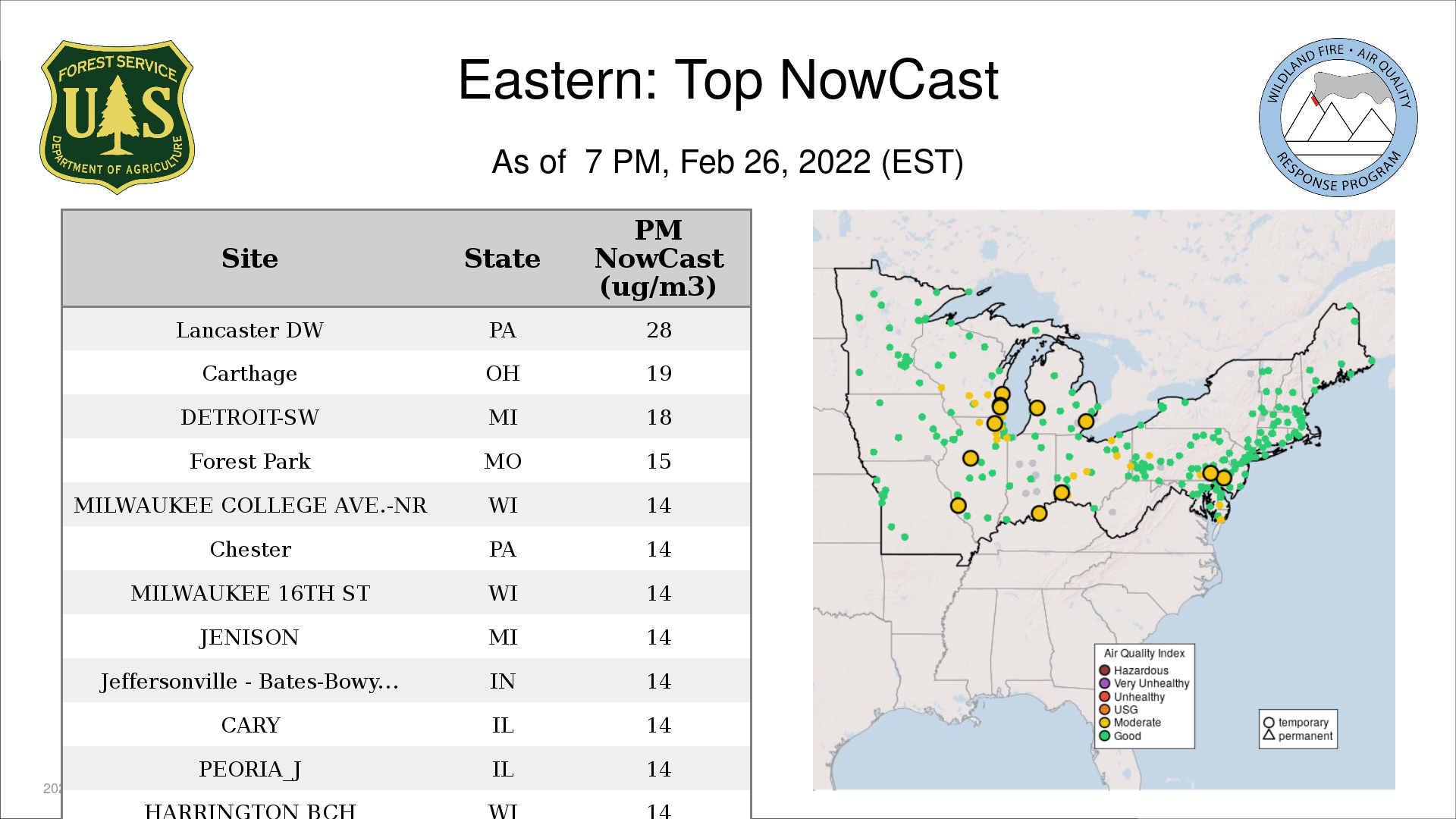The image size is (1456, 819).
Task: Select the Carthage site name
Action: tap(249, 373)
